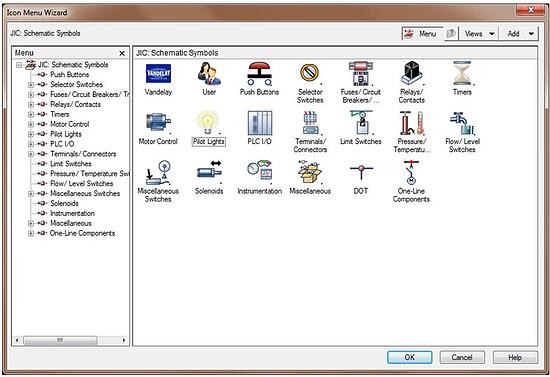The height and width of the screenshot is (377, 550).
Task: Click the Motor Control icon
Action: pyautogui.click(x=158, y=122)
